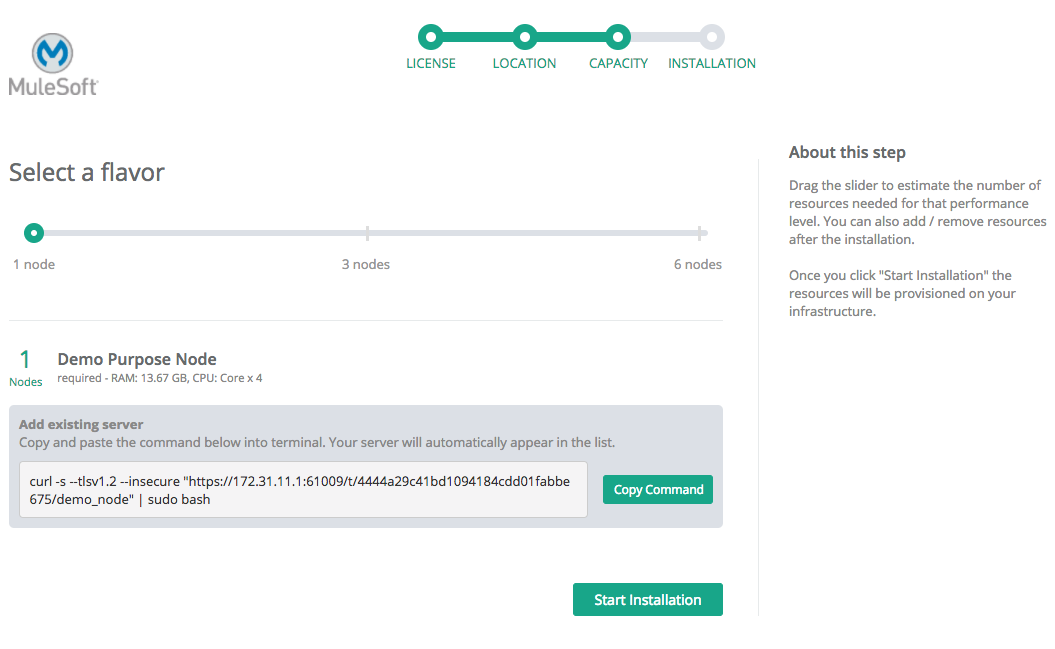Select the LICENSE step label

tap(430, 63)
